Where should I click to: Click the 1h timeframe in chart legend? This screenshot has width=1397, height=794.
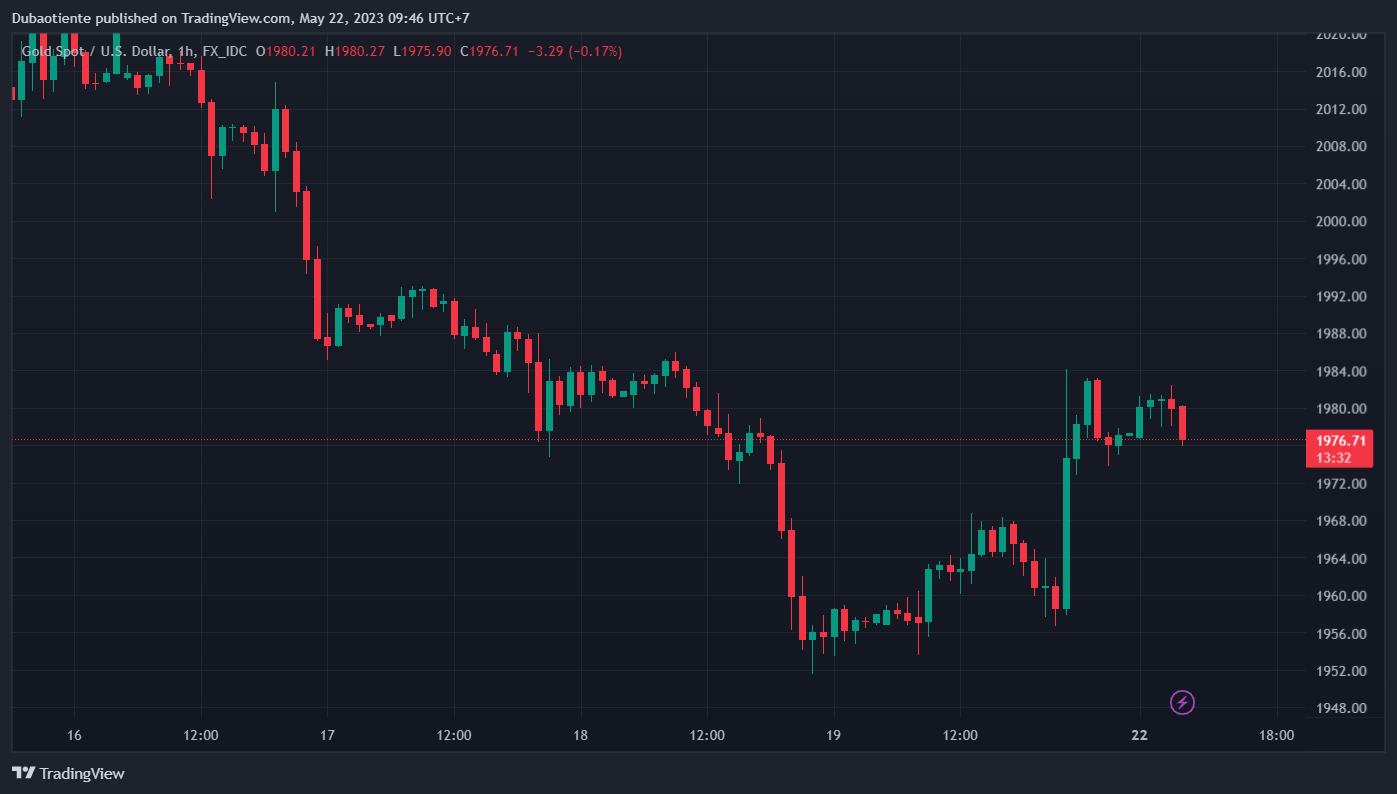(x=186, y=51)
